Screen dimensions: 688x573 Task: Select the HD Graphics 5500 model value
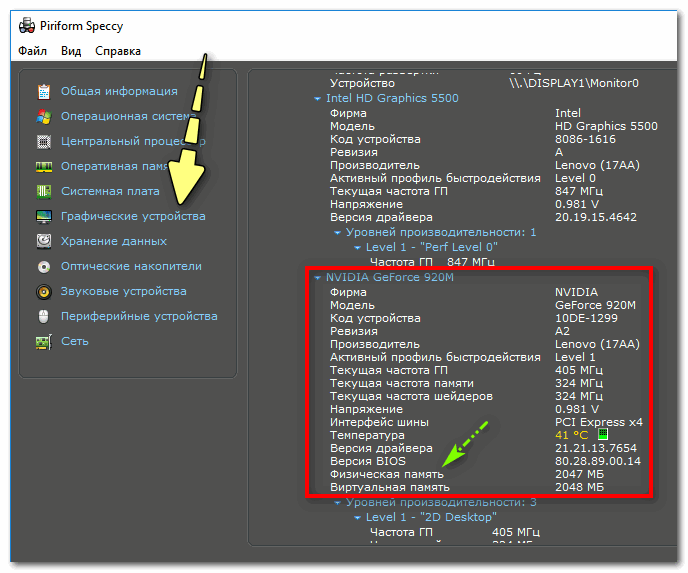pyautogui.click(x=606, y=126)
